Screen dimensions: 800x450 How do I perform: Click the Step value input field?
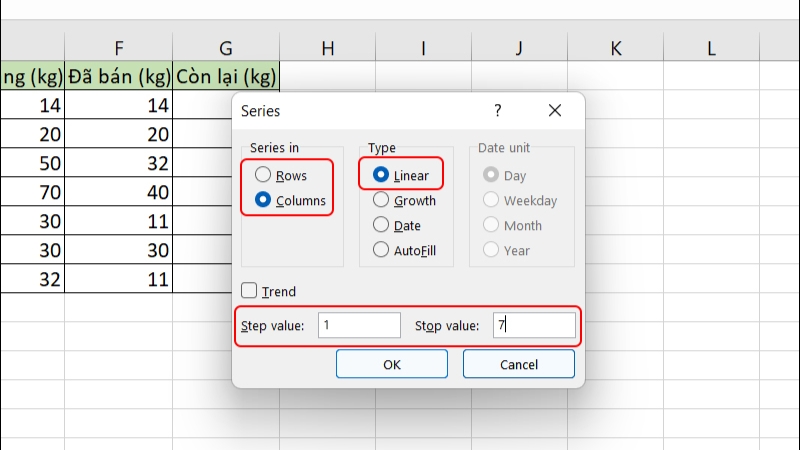359,325
